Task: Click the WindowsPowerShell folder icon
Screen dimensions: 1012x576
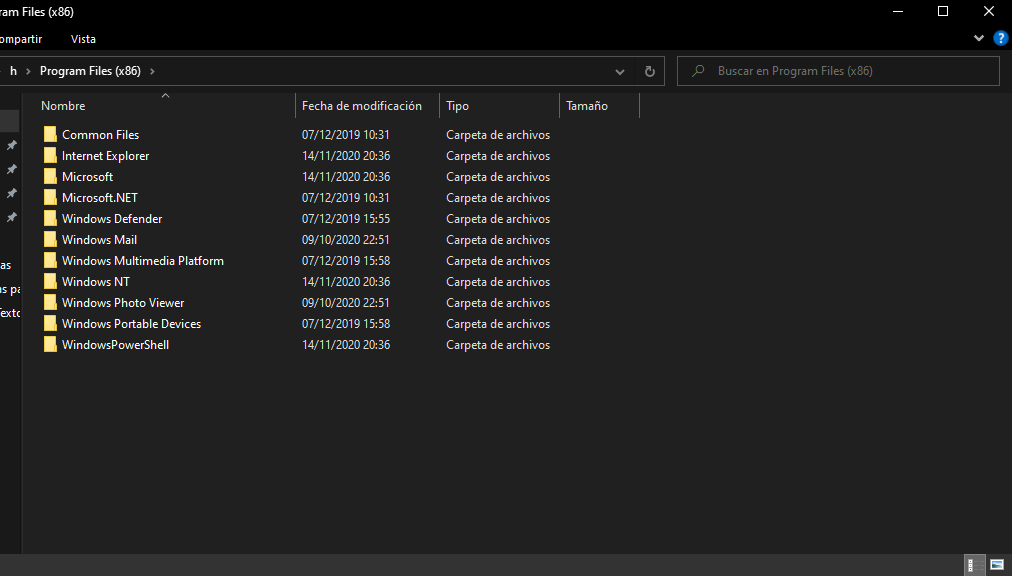Action: tap(50, 344)
